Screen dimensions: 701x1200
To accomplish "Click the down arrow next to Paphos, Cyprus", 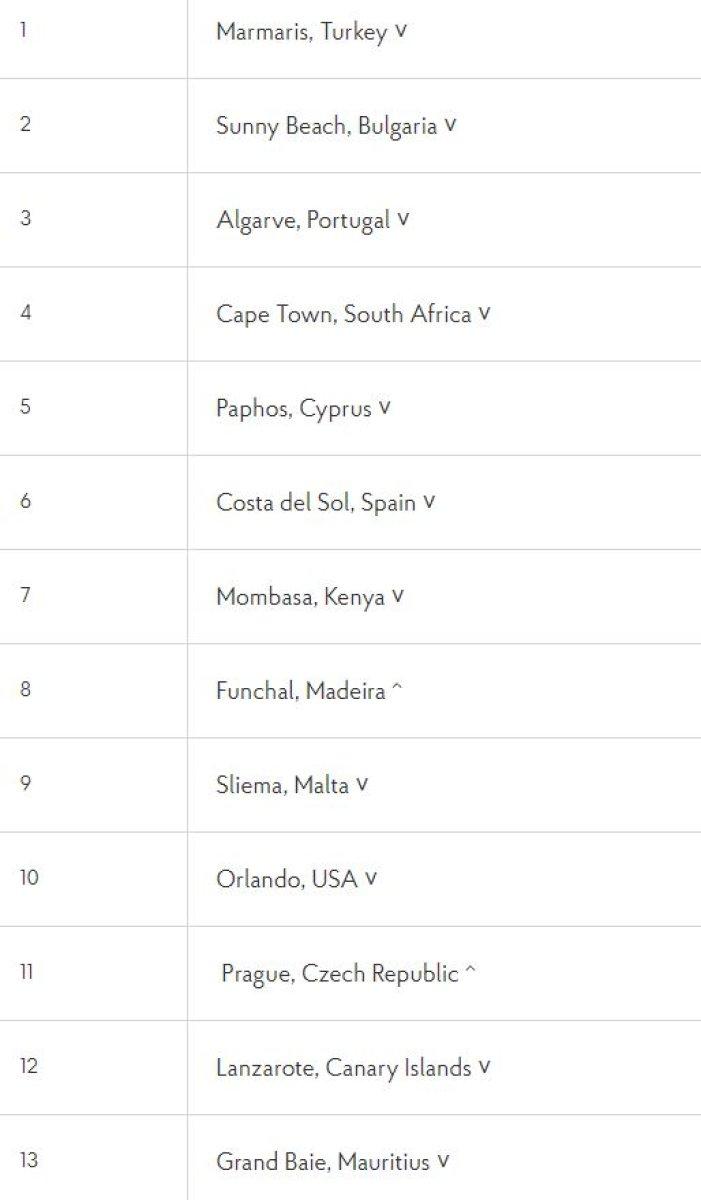I will pos(385,408).
